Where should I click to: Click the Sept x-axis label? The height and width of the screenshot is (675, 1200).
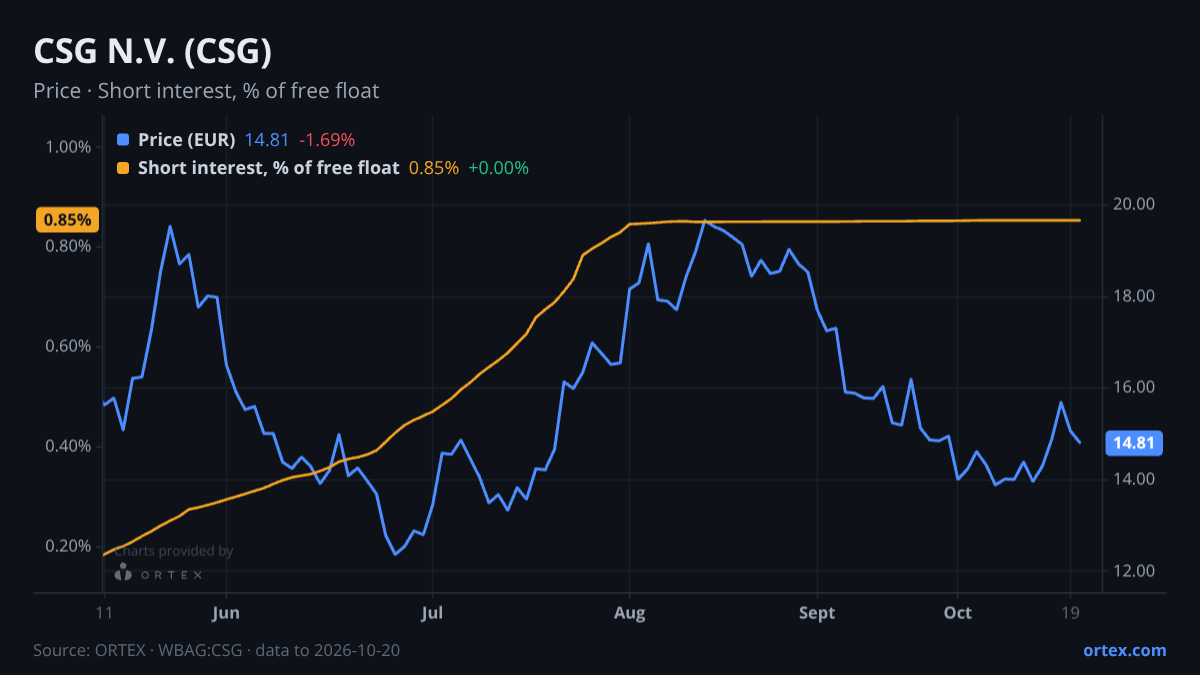pos(817,613)
